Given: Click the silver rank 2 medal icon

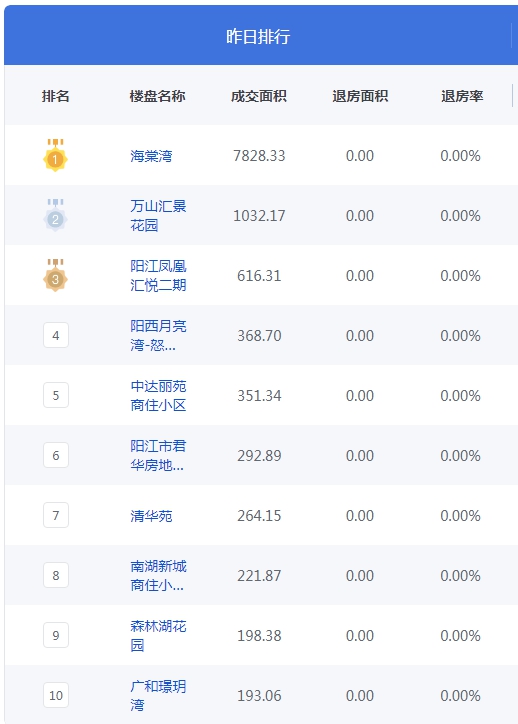Looking at the screenshot, I should (x=55, y=215).
